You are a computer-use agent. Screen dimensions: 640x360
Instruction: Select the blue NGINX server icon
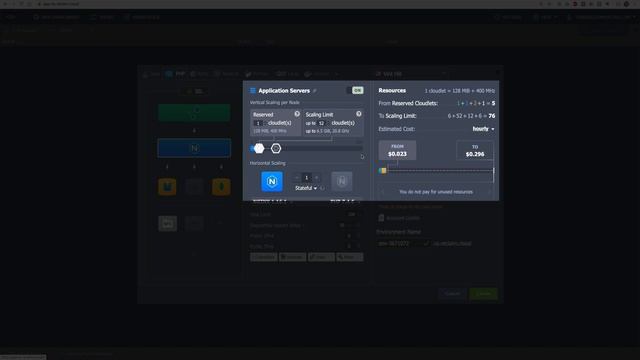tap(272, 181)
